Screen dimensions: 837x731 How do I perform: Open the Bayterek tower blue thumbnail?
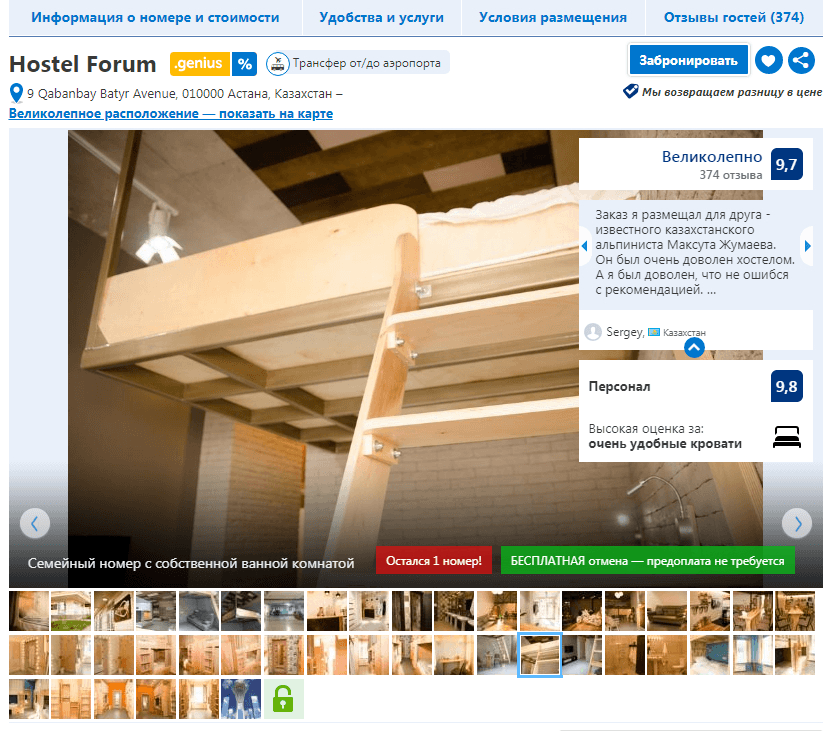point(241,699)
